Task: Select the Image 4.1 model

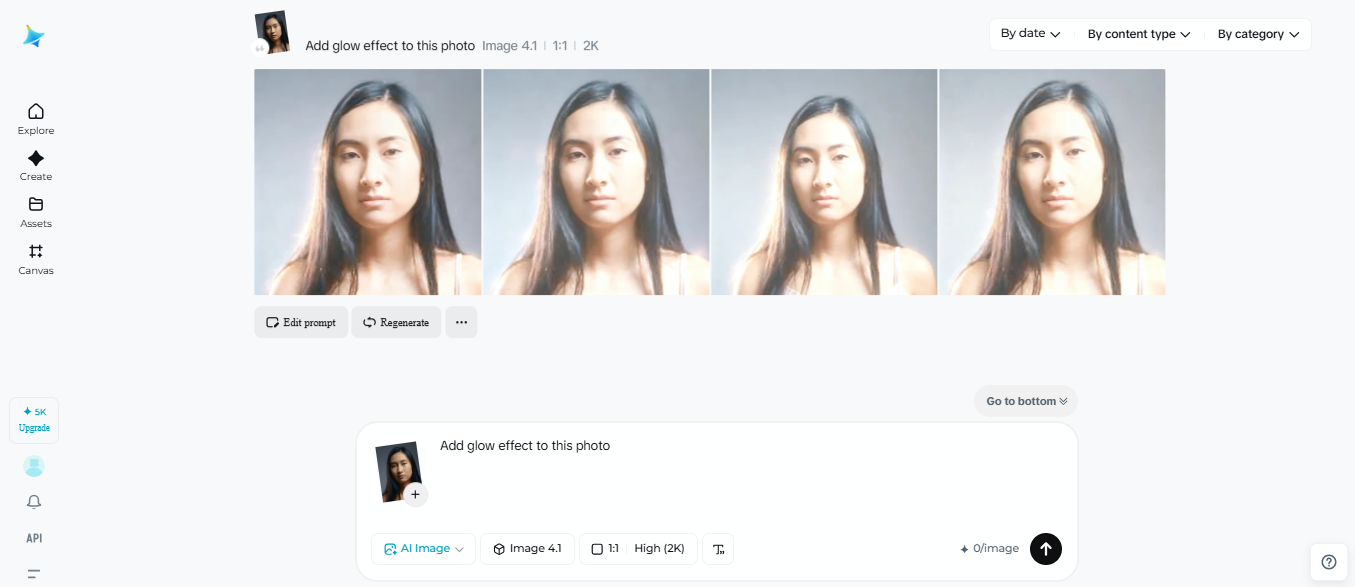Action: [527, 548]
